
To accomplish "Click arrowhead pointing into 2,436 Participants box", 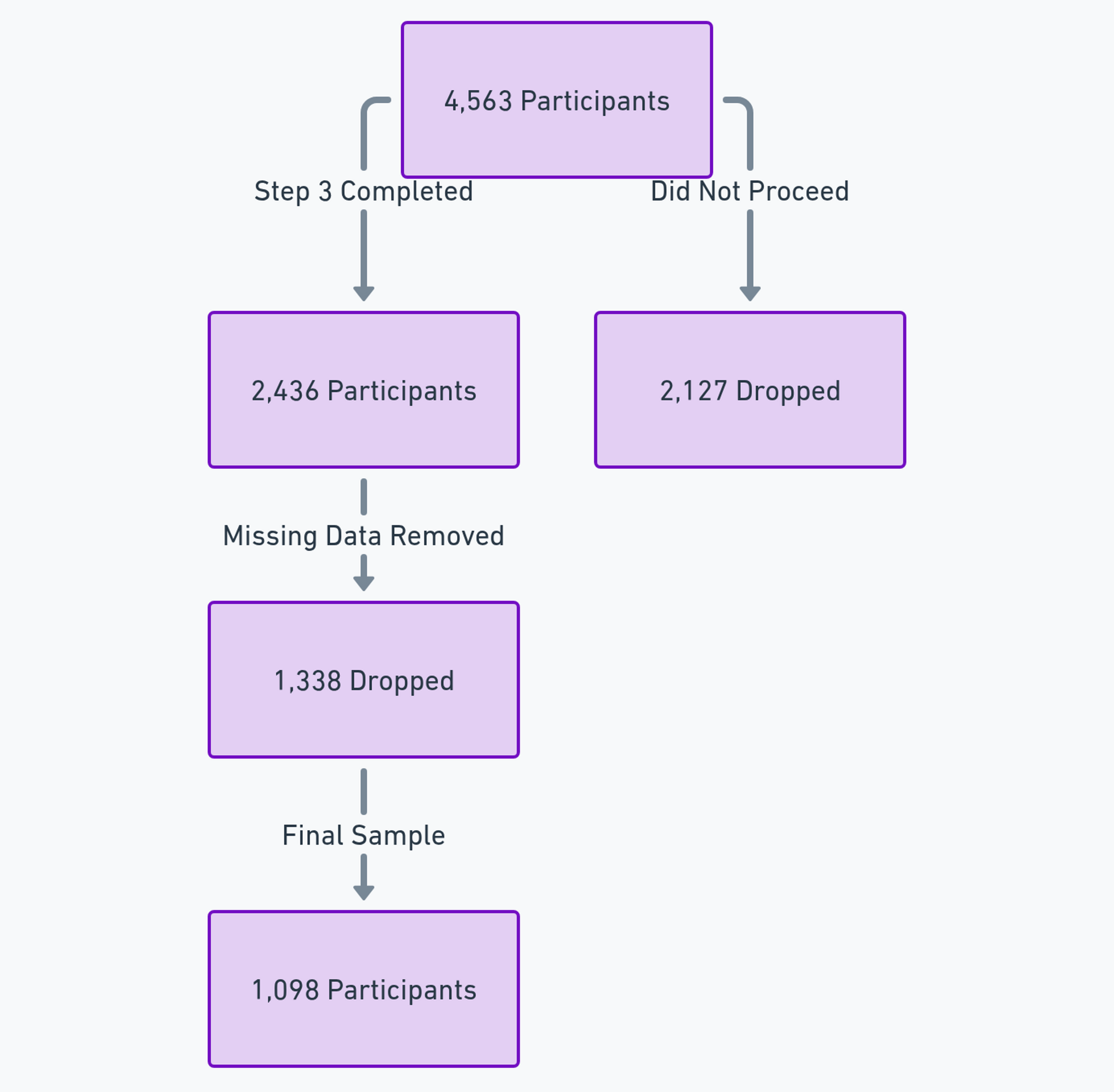I will pyautogui.click(x=363, y=293).
